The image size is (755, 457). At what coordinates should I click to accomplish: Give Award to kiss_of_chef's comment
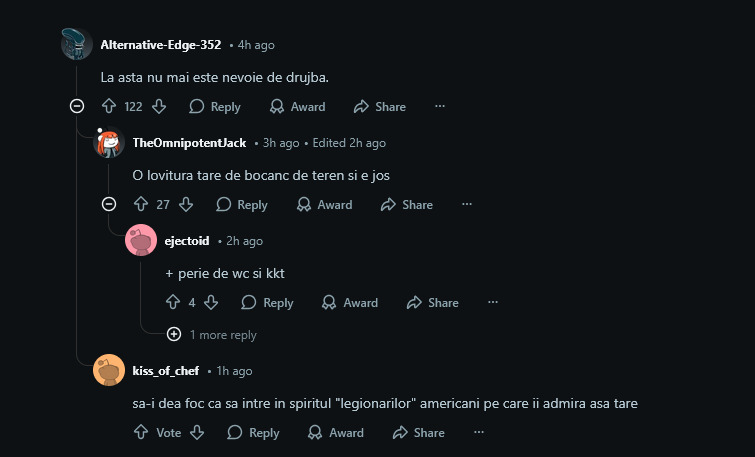tap(336, 432)
